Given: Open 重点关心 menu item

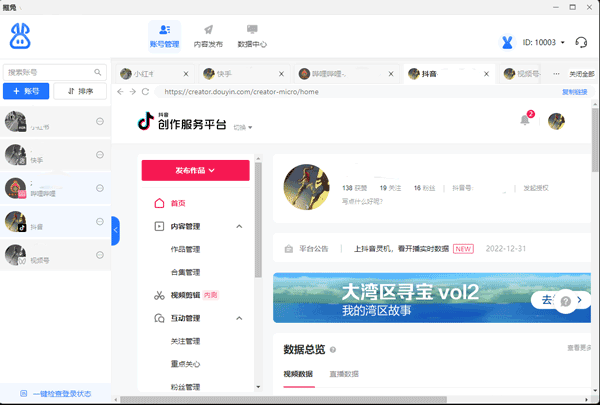Looking at the screenshot, I should [185, 364].
